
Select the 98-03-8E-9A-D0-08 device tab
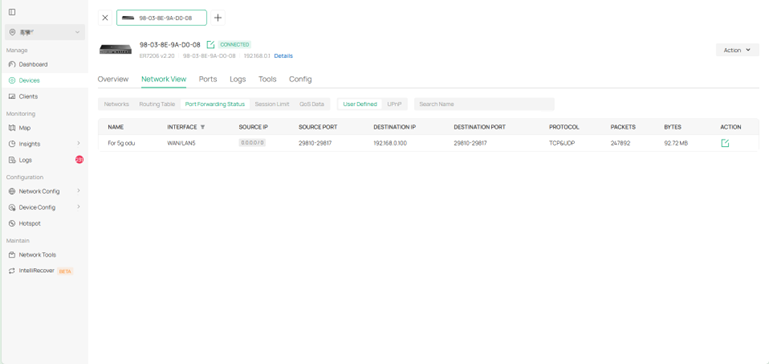click(161, 18)
